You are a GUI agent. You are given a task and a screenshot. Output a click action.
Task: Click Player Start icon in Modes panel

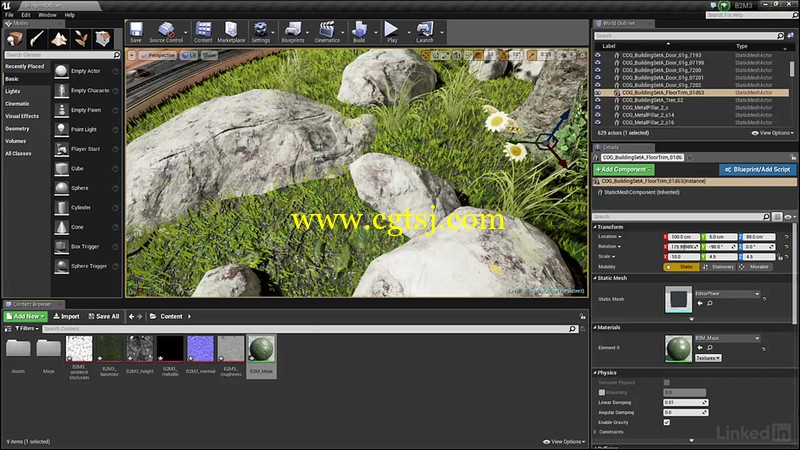coord(61,149)
